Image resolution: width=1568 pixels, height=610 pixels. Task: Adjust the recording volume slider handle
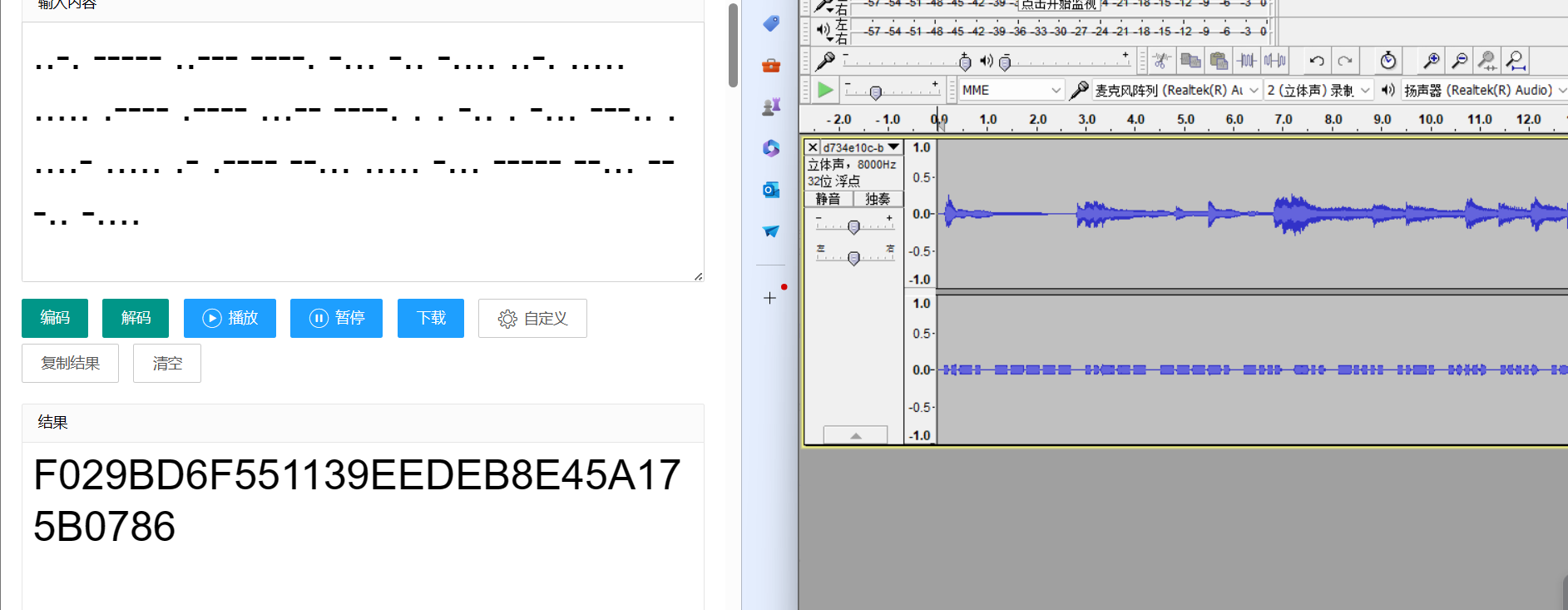964,62
